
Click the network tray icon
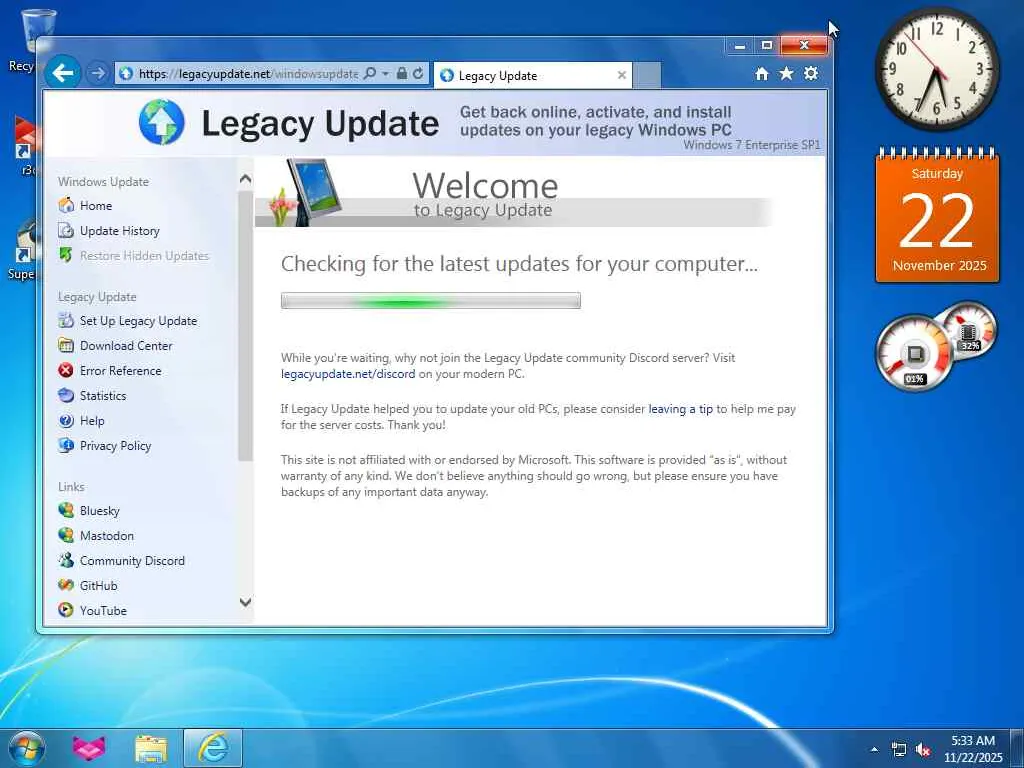click(899, 750)
